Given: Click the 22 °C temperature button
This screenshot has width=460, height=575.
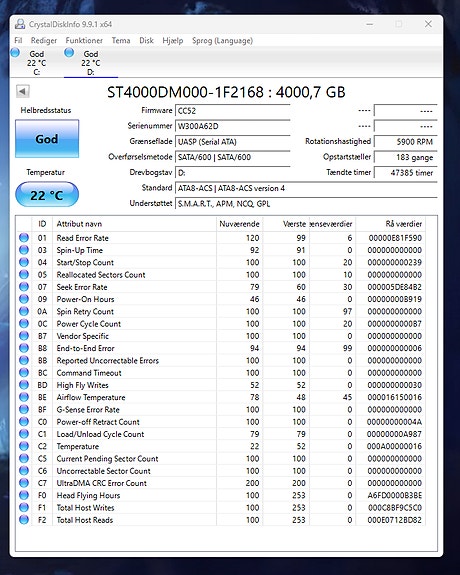Looking at the screenshot, I should [x=47, y=195].
